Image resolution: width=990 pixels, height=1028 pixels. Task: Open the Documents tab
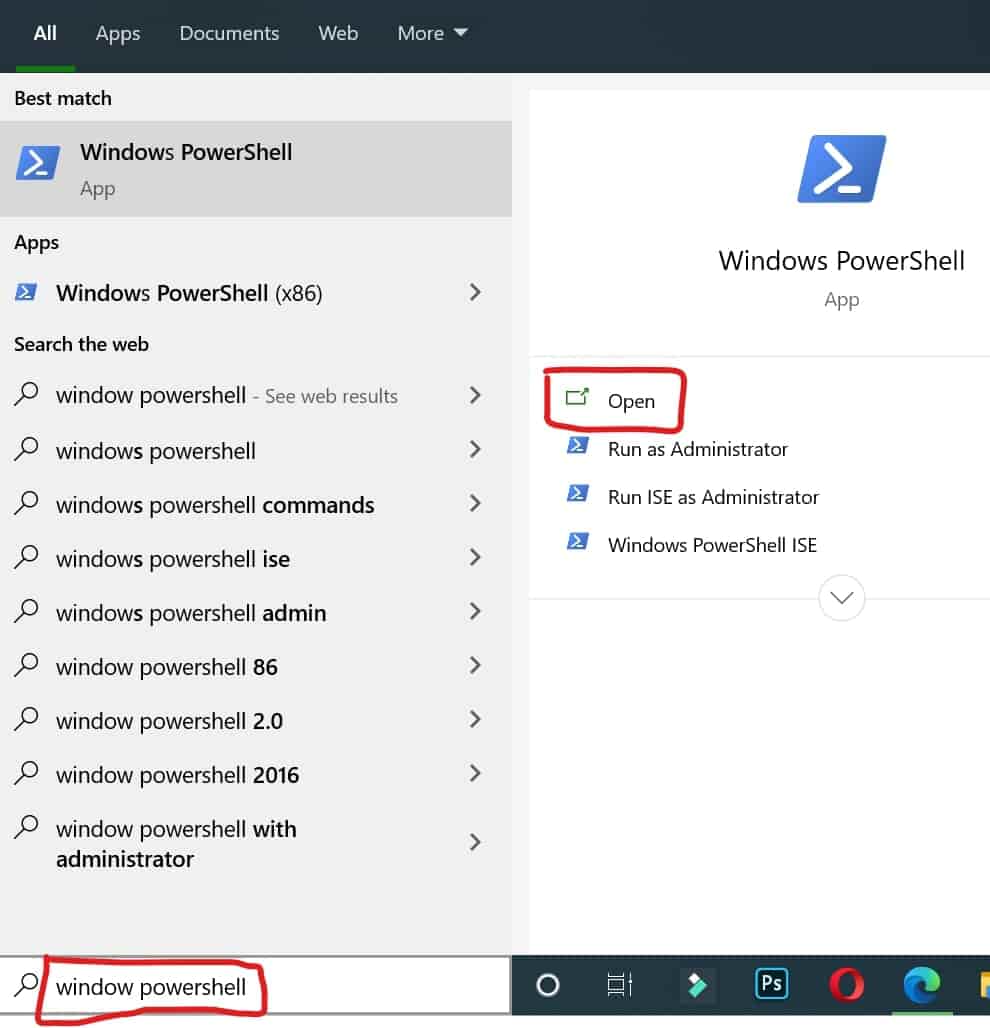pyautogui.click(x=229, y=33)
